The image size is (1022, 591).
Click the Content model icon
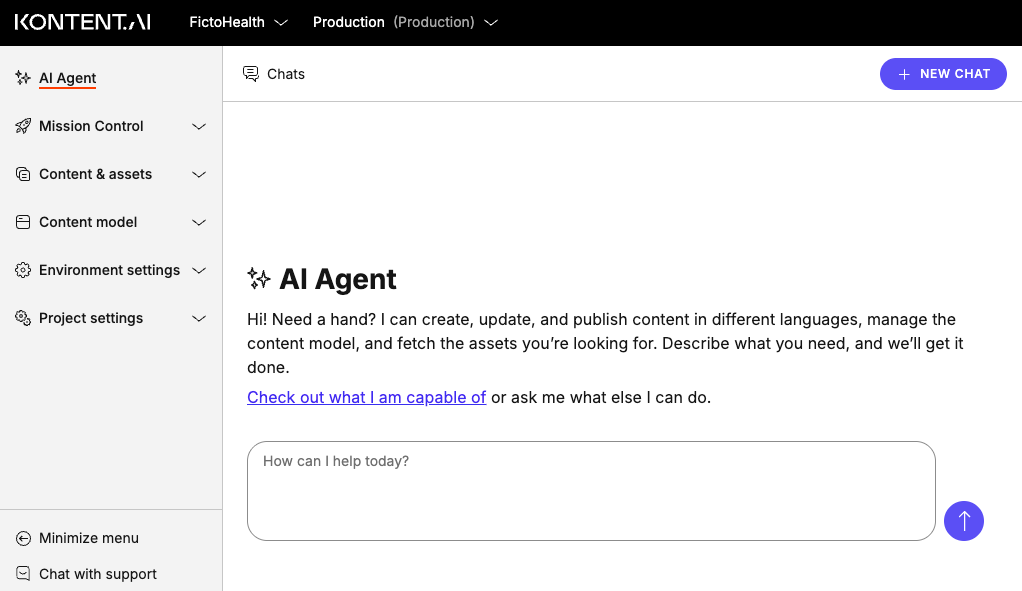(22, 222)
